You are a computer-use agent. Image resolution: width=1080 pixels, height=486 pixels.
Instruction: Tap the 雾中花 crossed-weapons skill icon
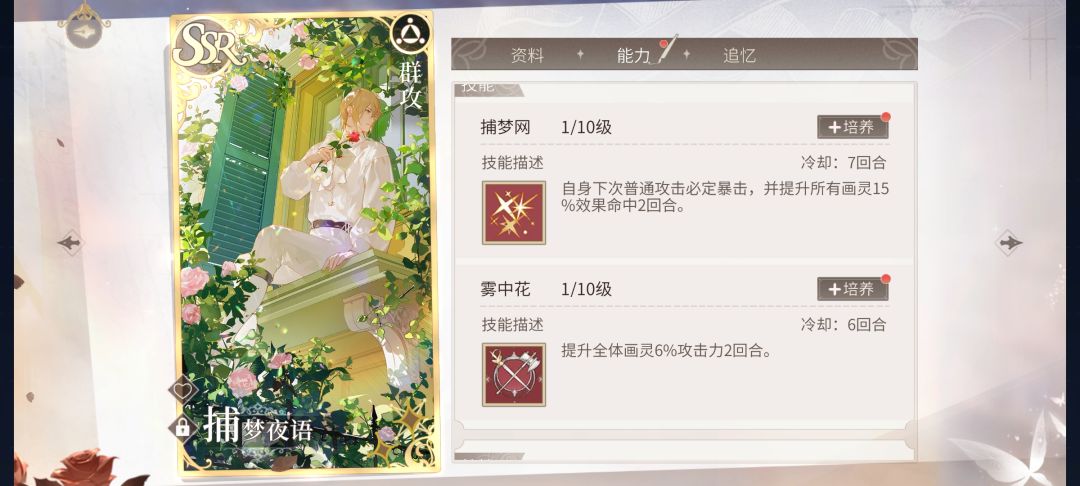514,374
